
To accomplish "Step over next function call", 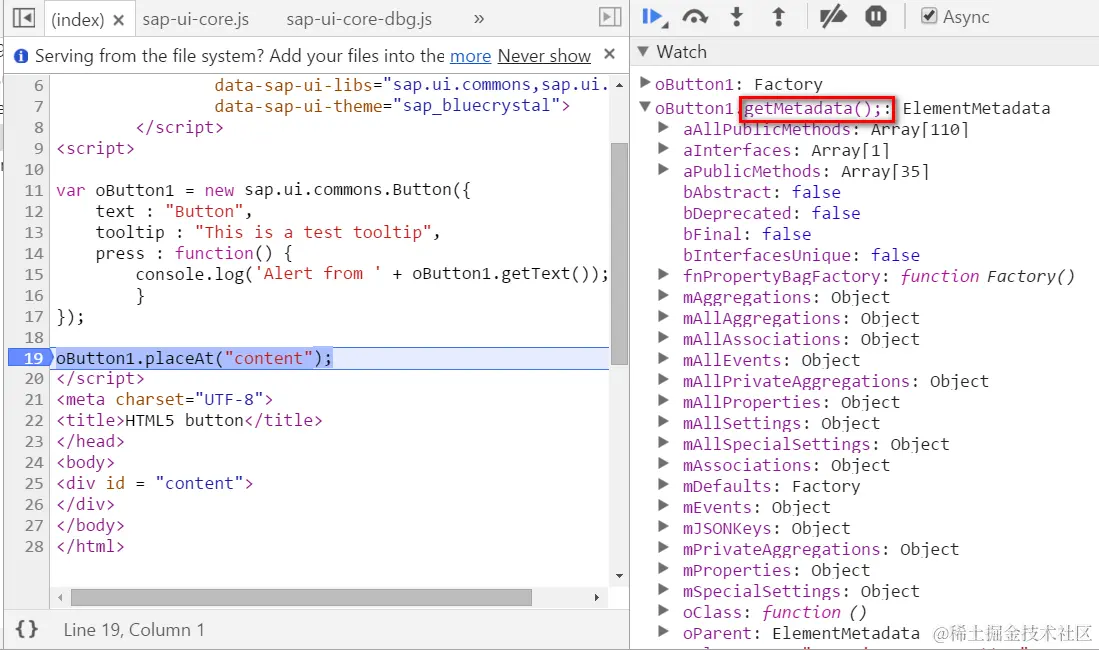I will 695,17.
